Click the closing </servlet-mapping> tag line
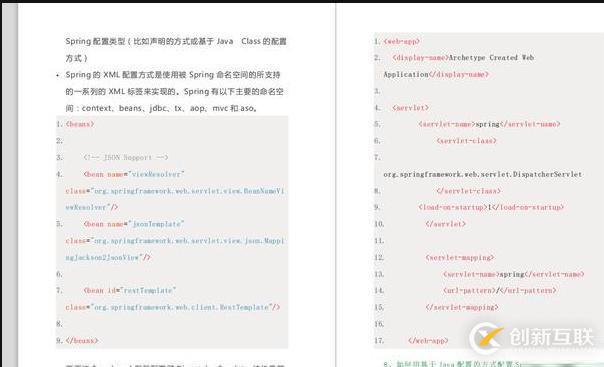Image resolution: width=604 pixels, height=367 pixels. [462, 307]
